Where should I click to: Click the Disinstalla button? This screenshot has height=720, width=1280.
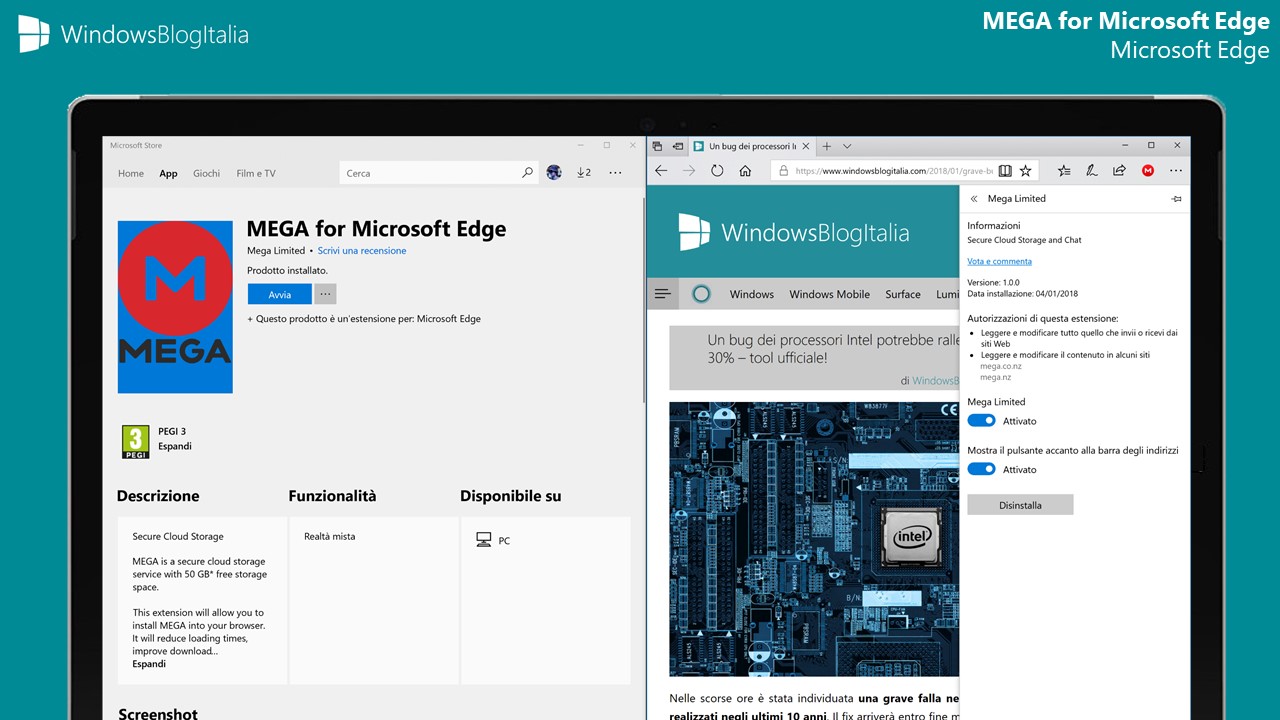(1020, 505)
